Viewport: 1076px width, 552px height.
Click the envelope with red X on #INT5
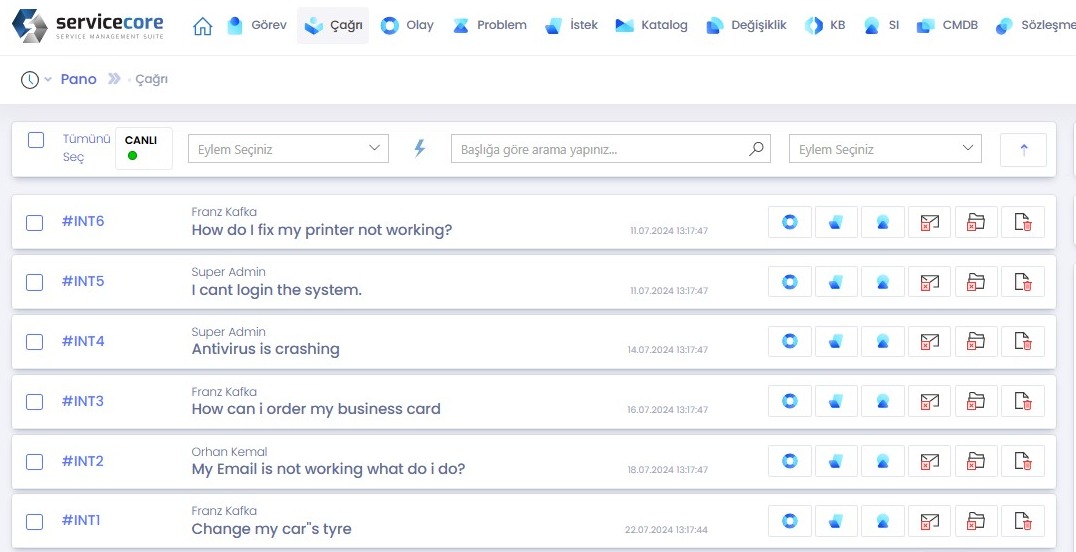(929, 282)
